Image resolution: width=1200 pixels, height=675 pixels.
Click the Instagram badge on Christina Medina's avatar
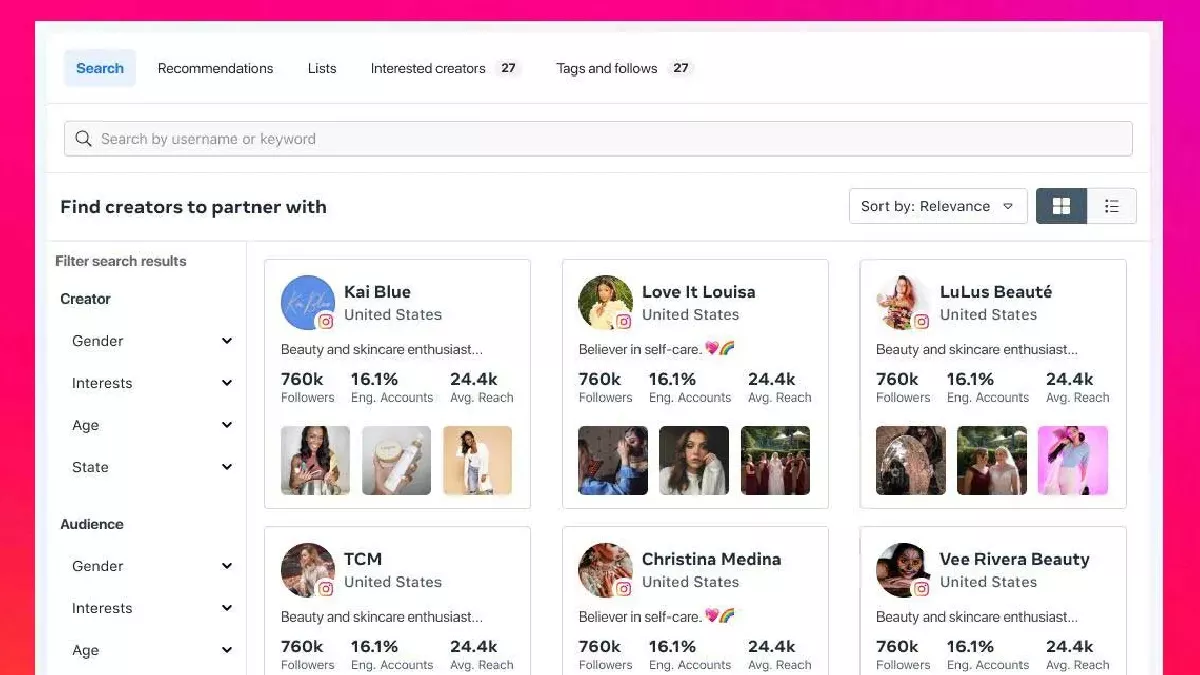click(x=623, y=589)
